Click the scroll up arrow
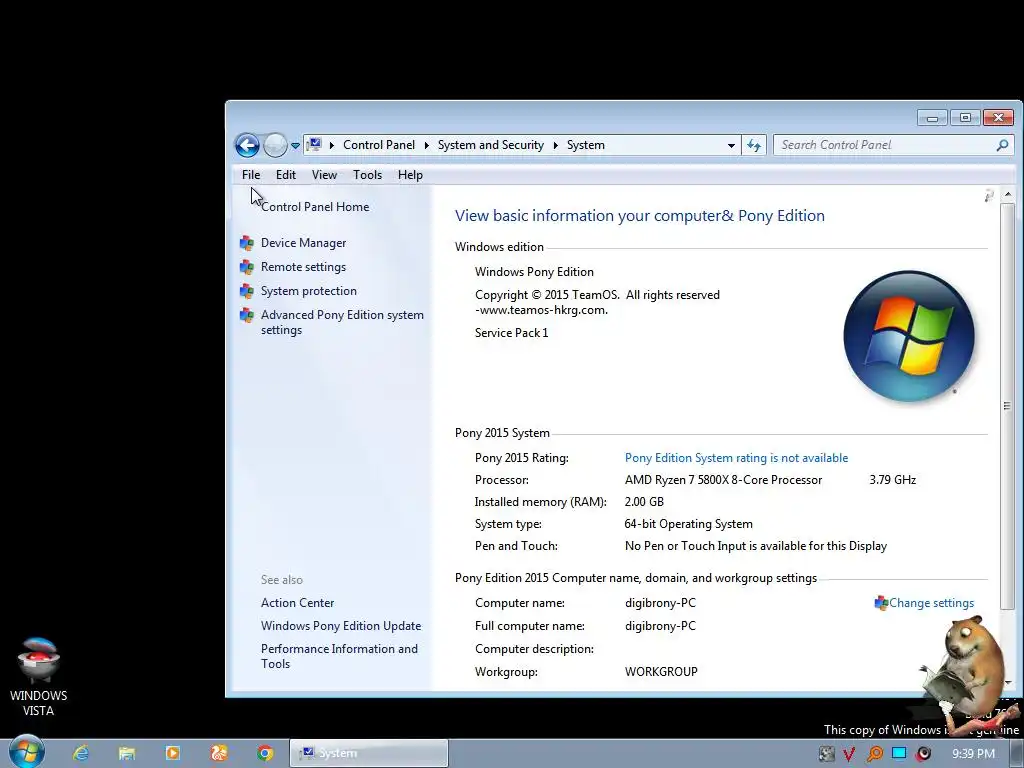 pos(1008,195)
